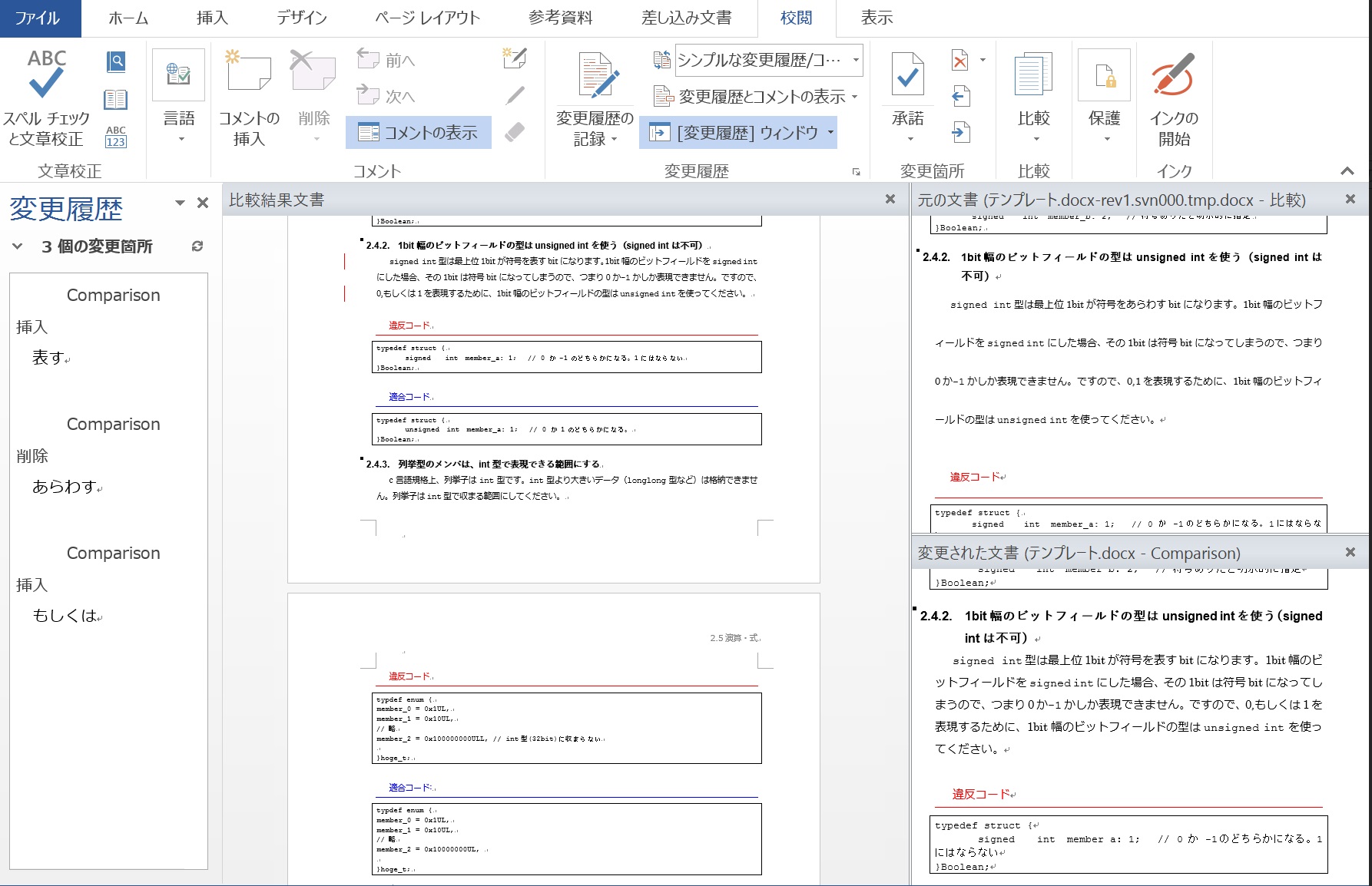Go to next comment (次へ)

(386, 96)
